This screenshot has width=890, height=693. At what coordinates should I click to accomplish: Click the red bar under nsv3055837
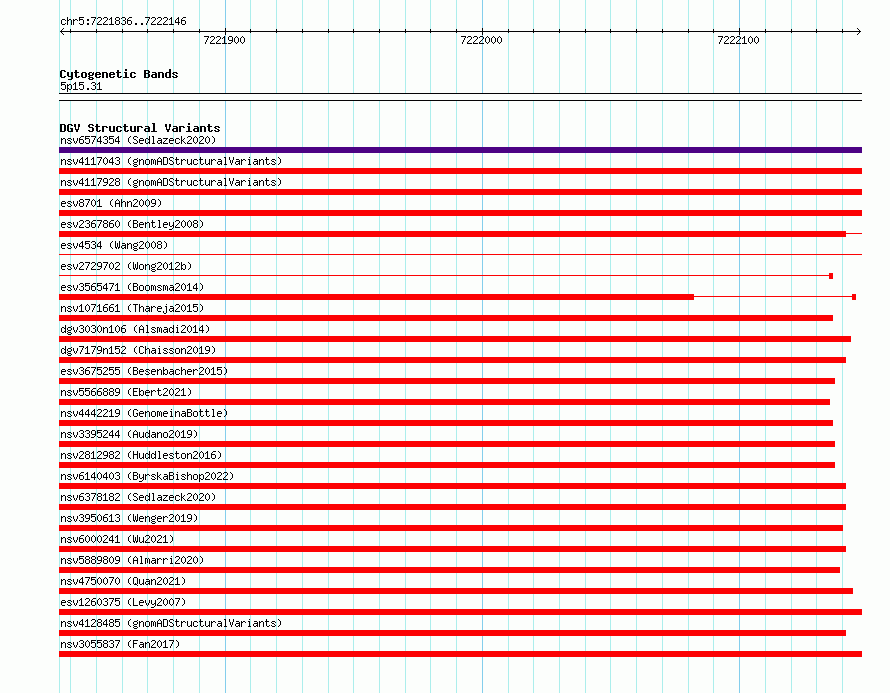[x=460, y=654]
